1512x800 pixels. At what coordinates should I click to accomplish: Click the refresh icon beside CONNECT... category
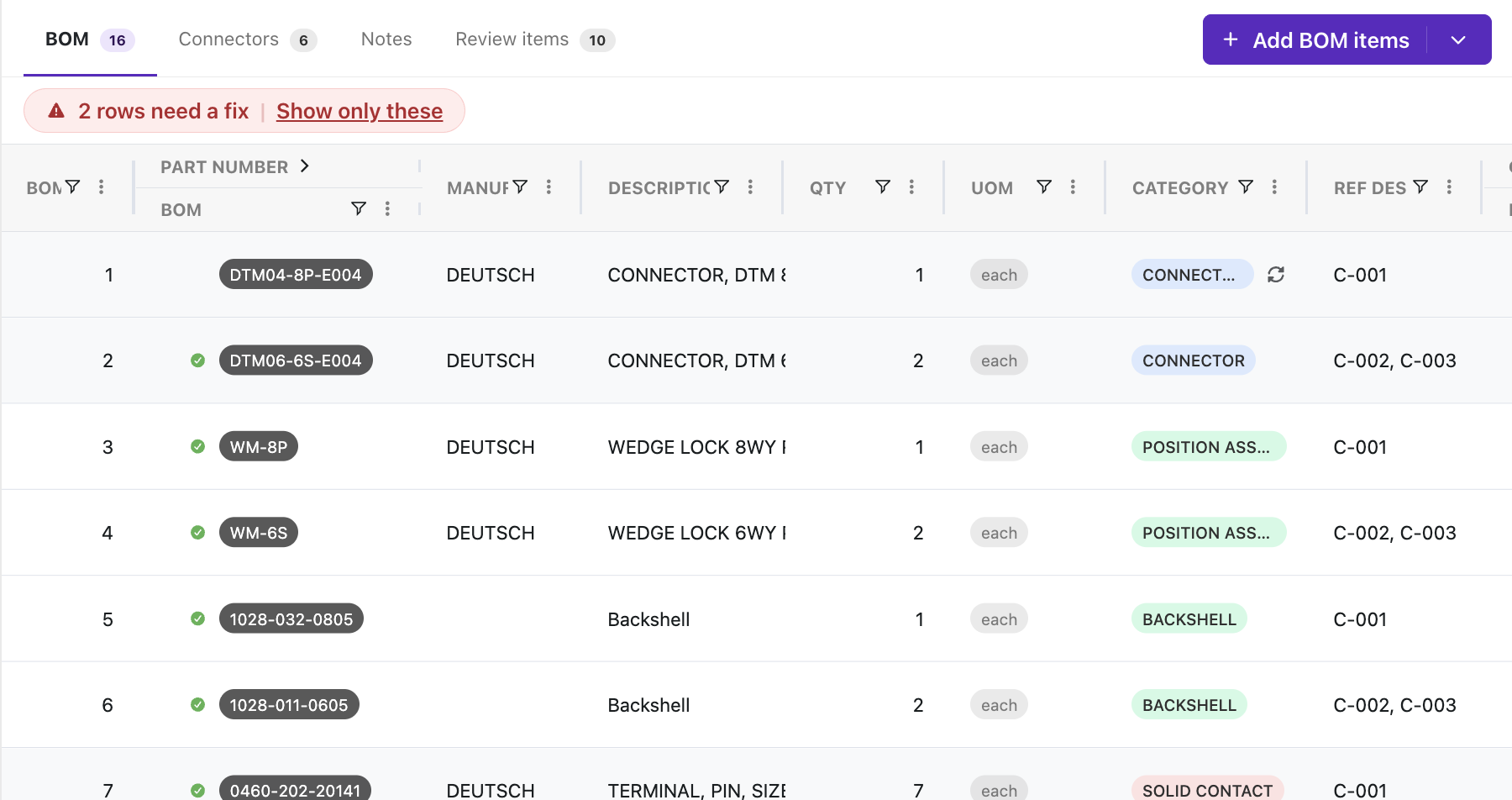[1276, 275]
